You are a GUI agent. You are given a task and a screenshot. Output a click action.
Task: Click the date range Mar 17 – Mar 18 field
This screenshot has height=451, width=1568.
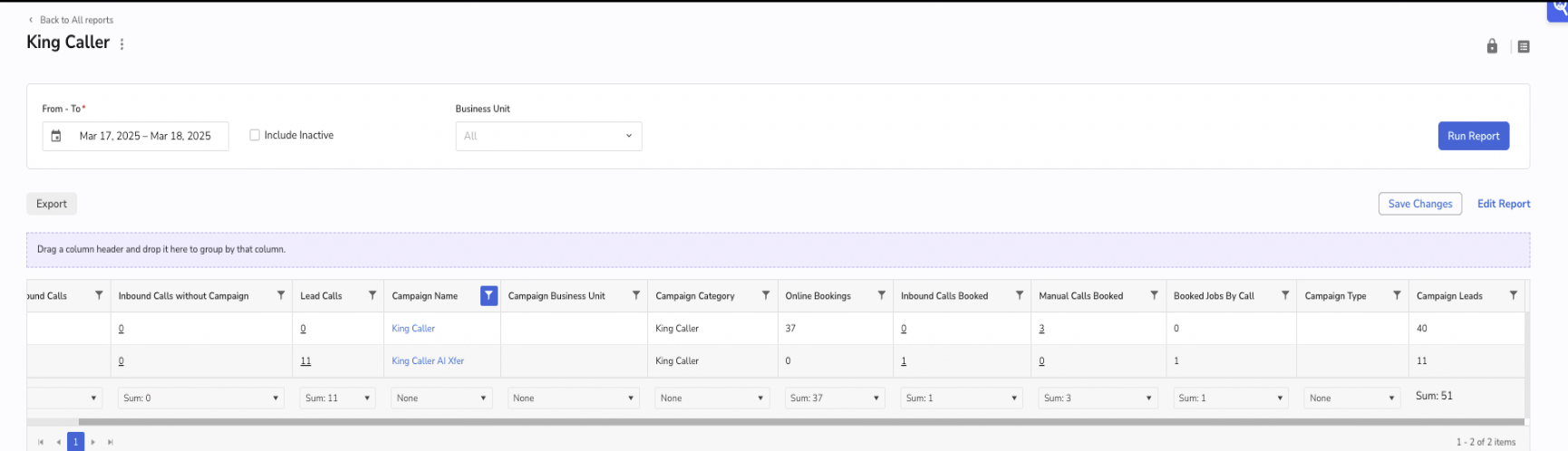(x=136, y=136)
